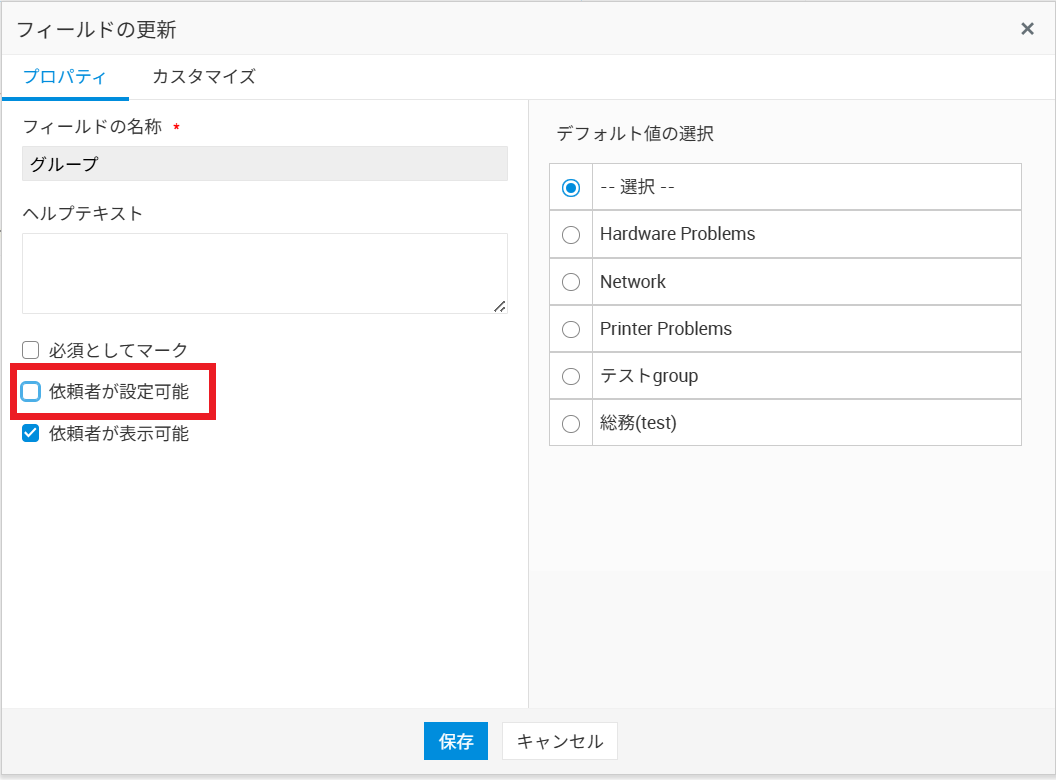Uncheck the 依頼者が表示可能 checkbox

(x=31, y=434)
